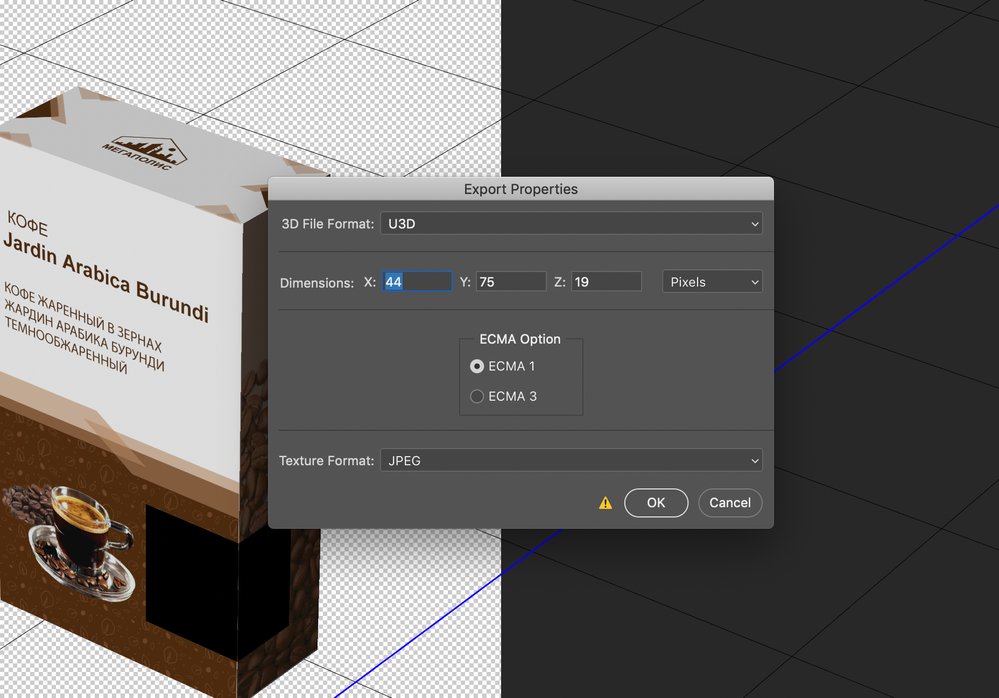Click the Z dimension field showing 19
The width and height of the screenshot is (999, 698).
[x=606, y=281]
